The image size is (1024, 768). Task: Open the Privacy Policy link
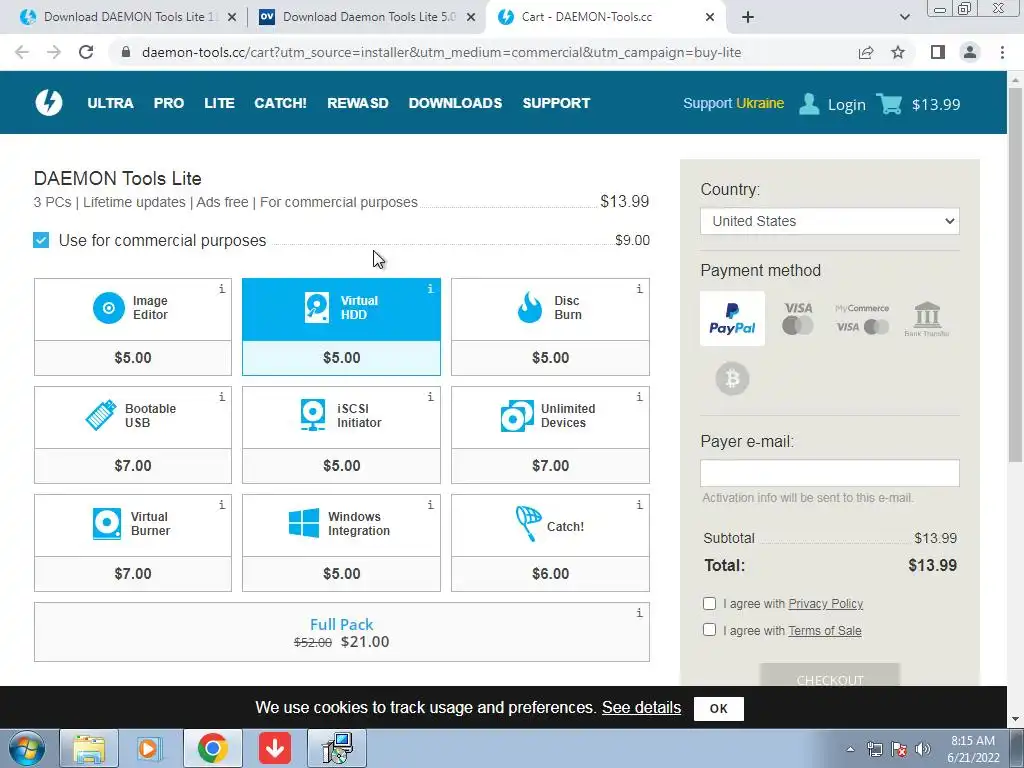click(x=825, y=603)
